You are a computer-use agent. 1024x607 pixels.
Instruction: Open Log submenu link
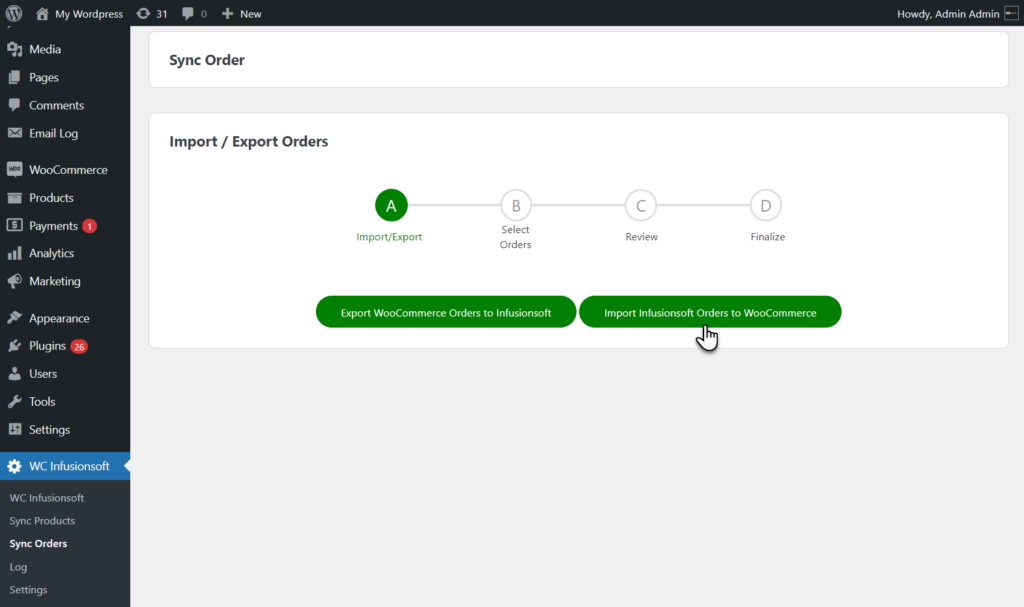(18, 567)
